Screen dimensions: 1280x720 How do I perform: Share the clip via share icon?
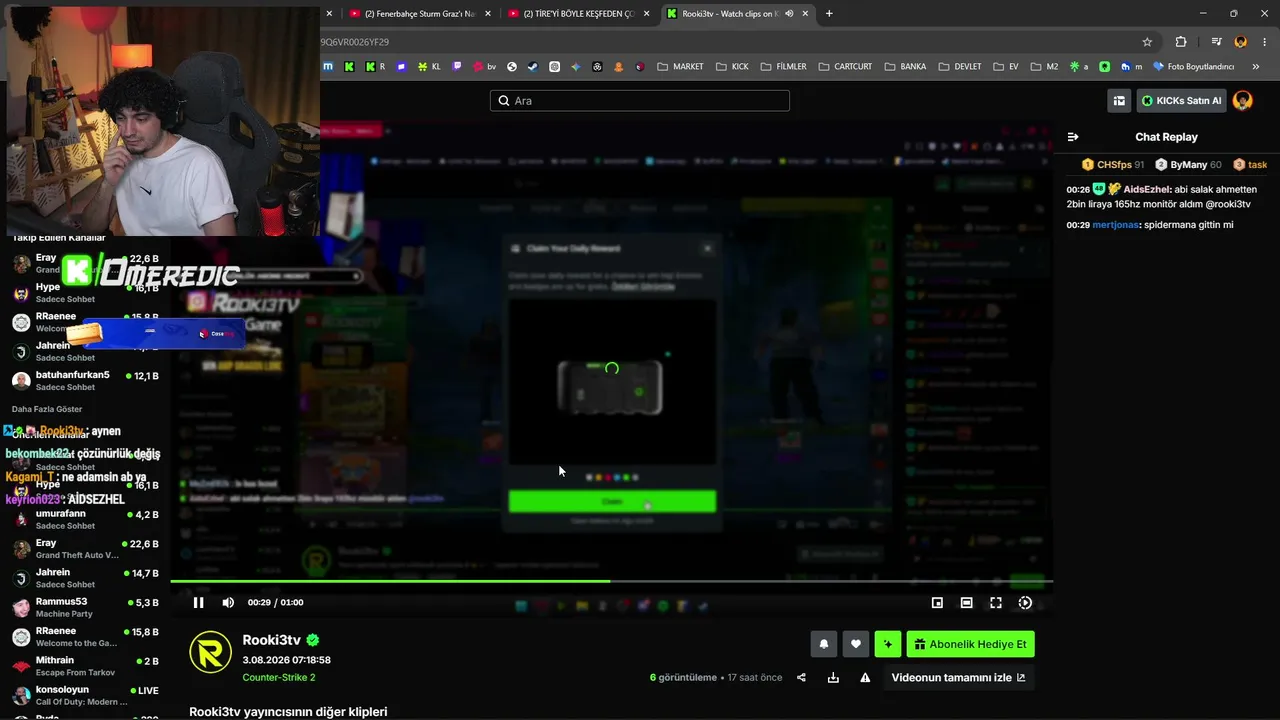click(801, 677)
